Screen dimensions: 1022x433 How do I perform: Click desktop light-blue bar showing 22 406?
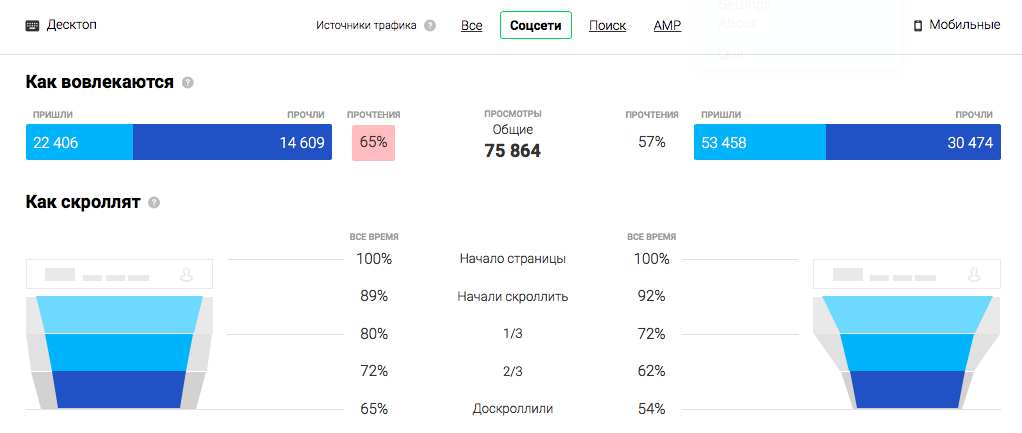click(79, 143)
